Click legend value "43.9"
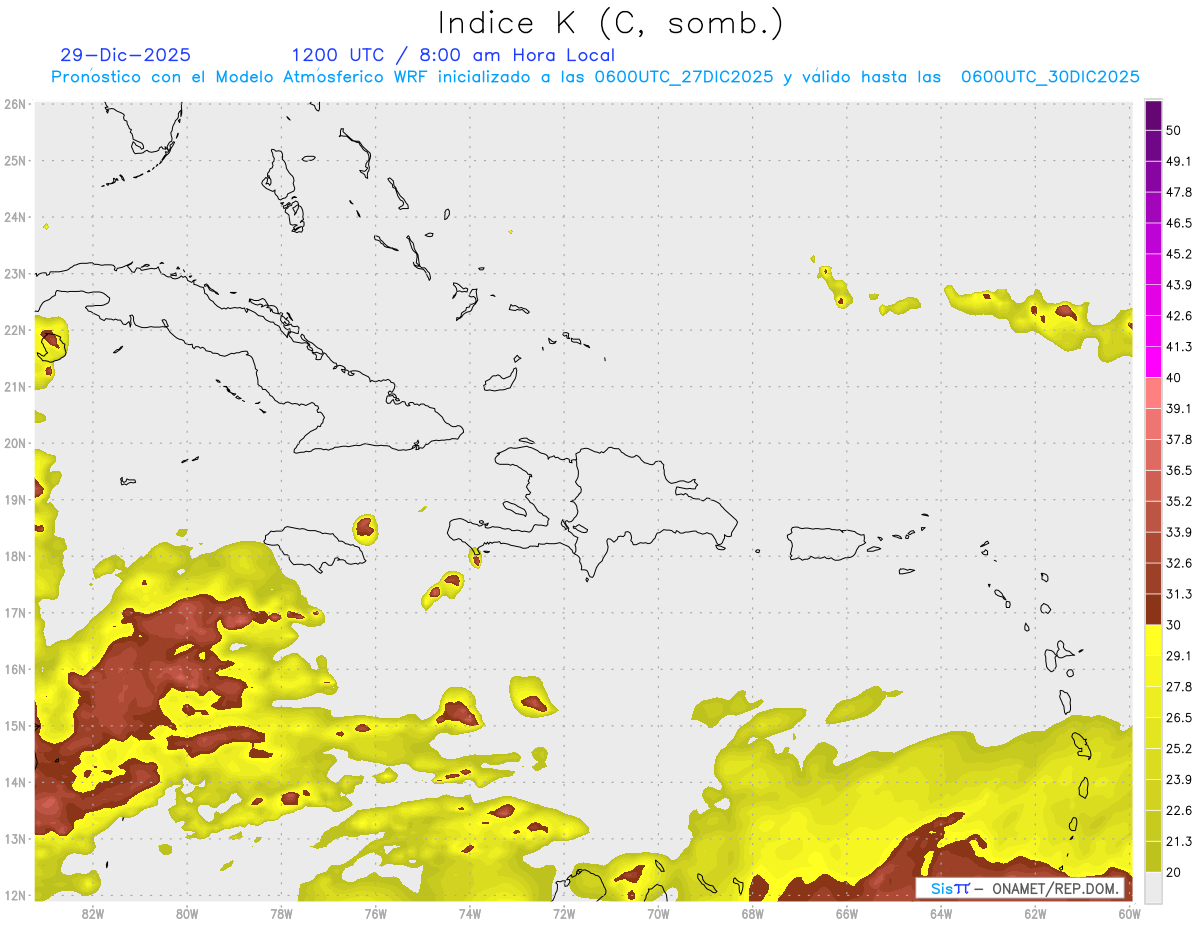 tap(1179, 285)
